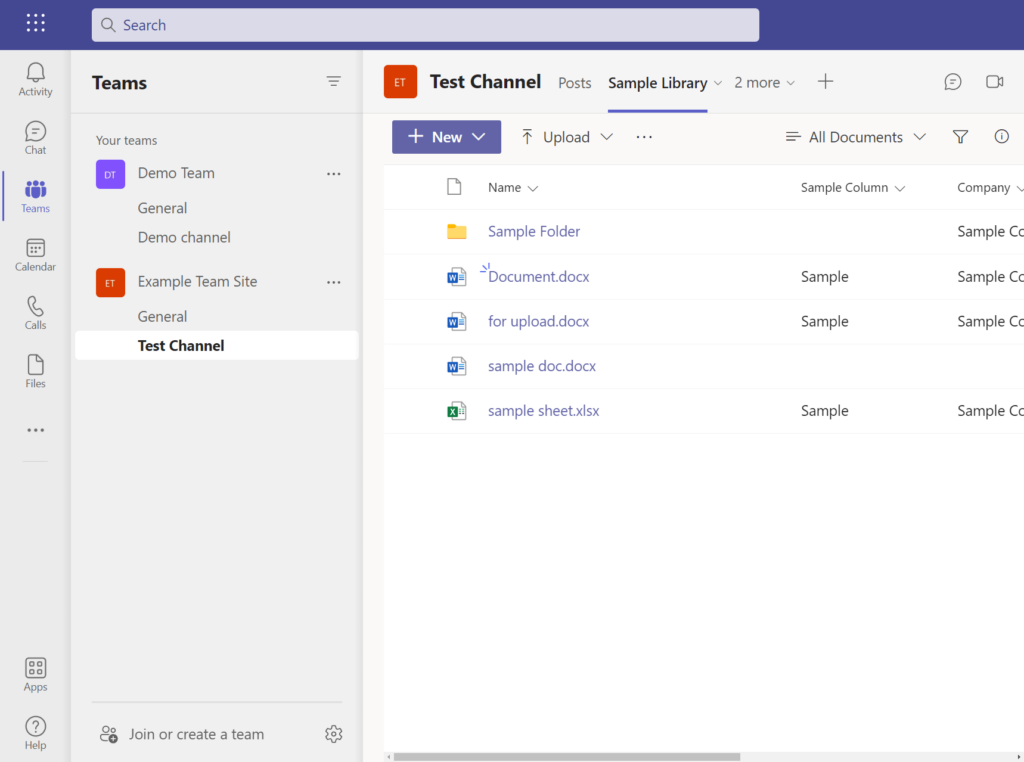Click the Excel icon for sample sheet.xlsx
The image size is (1024, 762).
coord(456,411)
